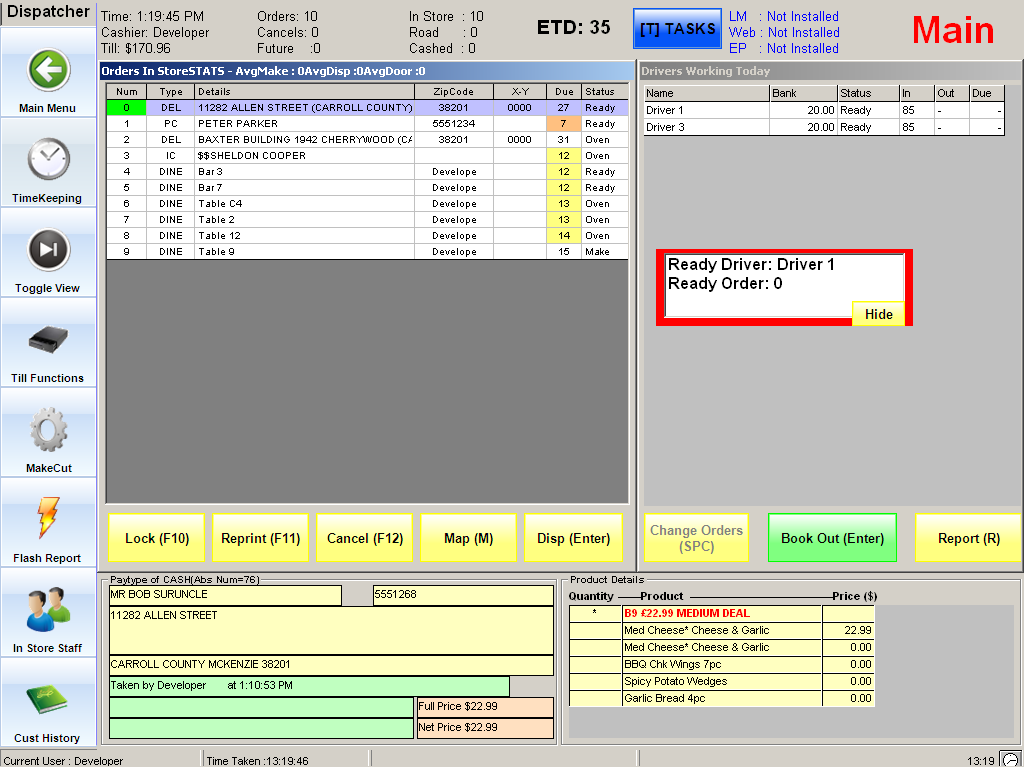Open the Flash Report lightning icon
This screenshot has width=1024, height=768.
[x=48, y=519]
